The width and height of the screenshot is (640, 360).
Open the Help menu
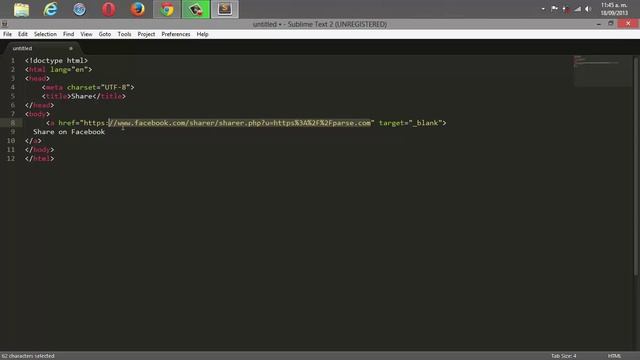point(202,34)
